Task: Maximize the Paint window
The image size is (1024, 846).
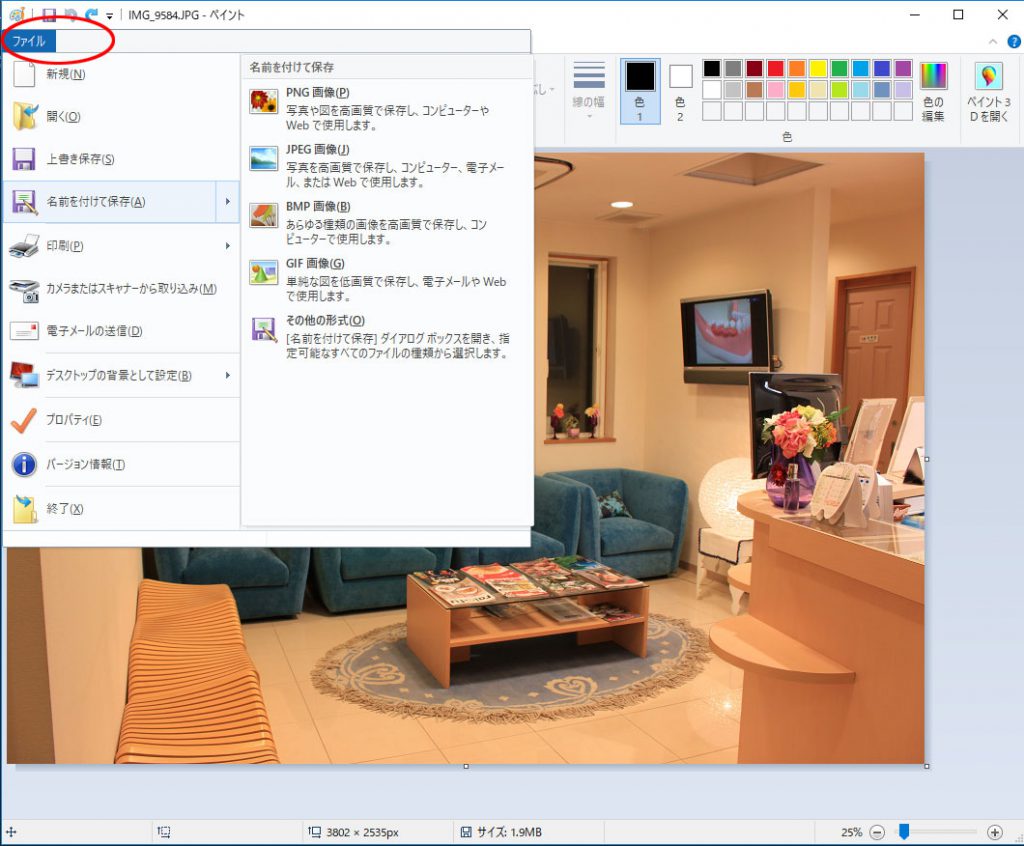Action: coord(958,14)
